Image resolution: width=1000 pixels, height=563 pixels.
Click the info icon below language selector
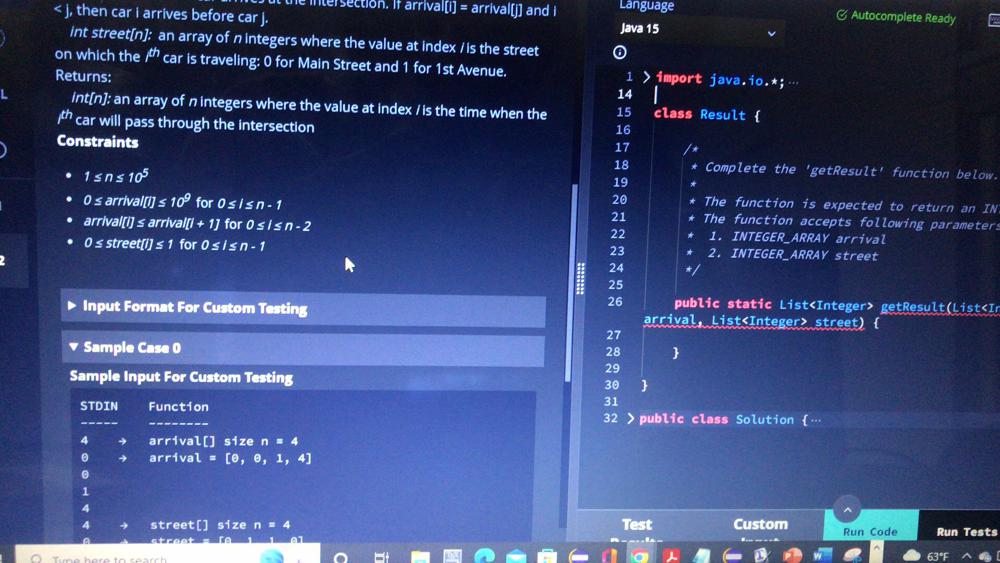click(619, 52)
